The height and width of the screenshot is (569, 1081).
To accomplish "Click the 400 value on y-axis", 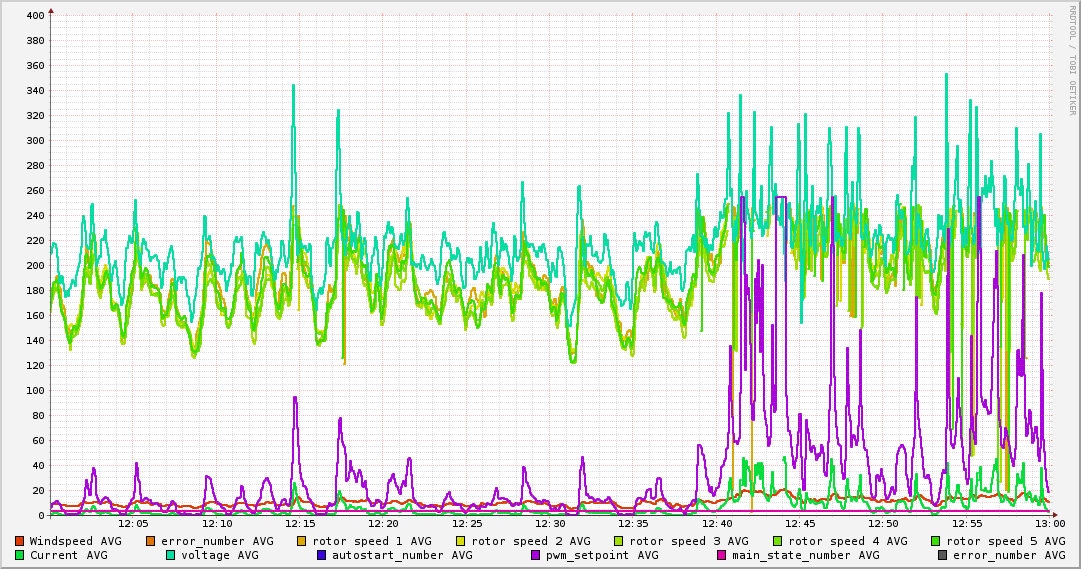I will pos(36,15).
